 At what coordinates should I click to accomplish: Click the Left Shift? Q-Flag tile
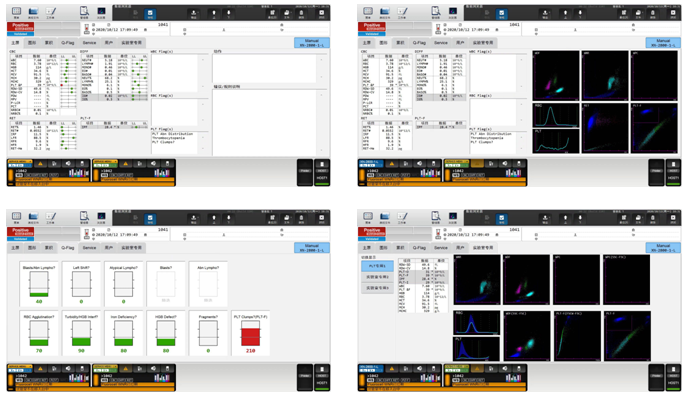pyautogui.click(x=81, y=284)
